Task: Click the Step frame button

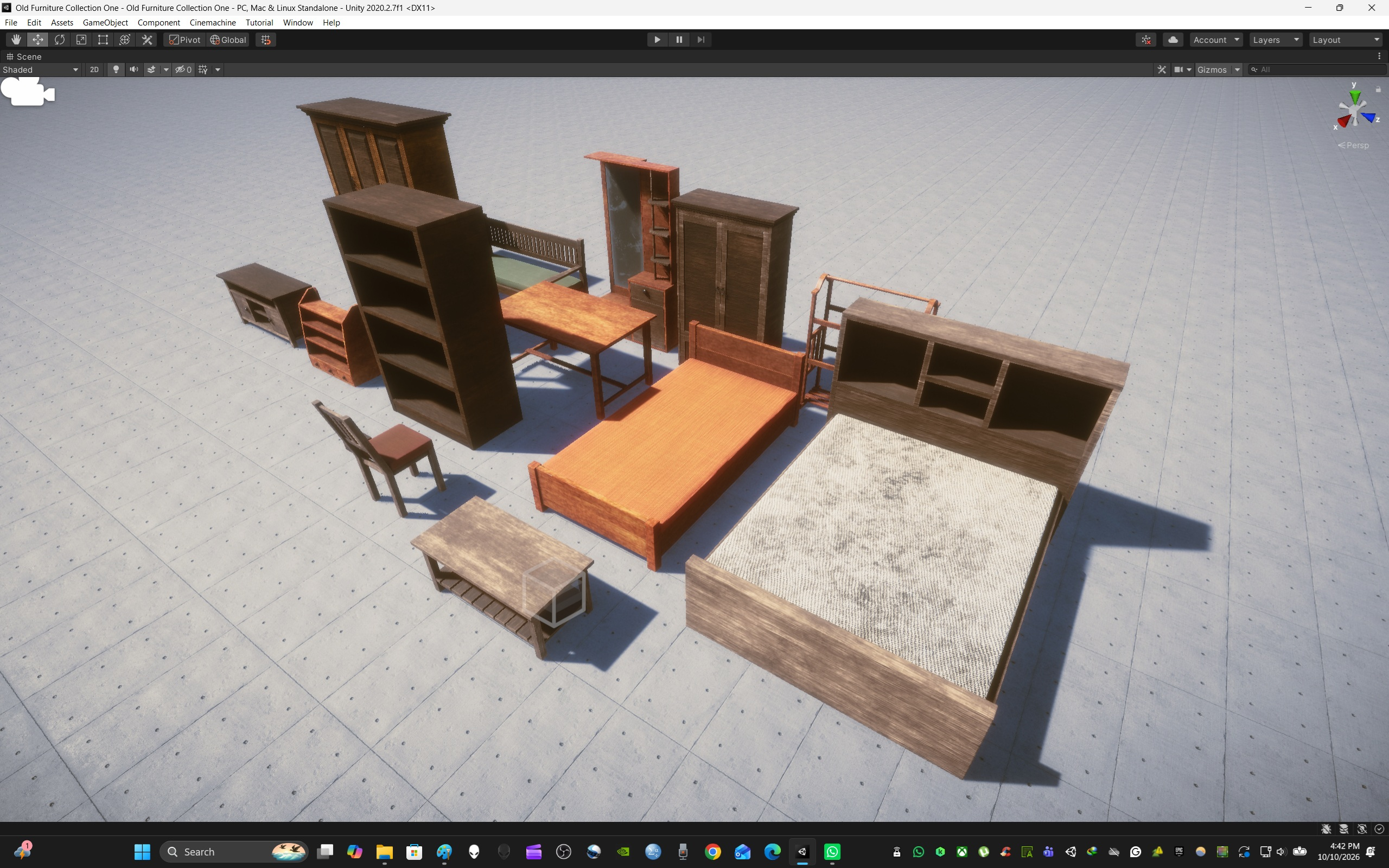Action: (x=701, y=40)
